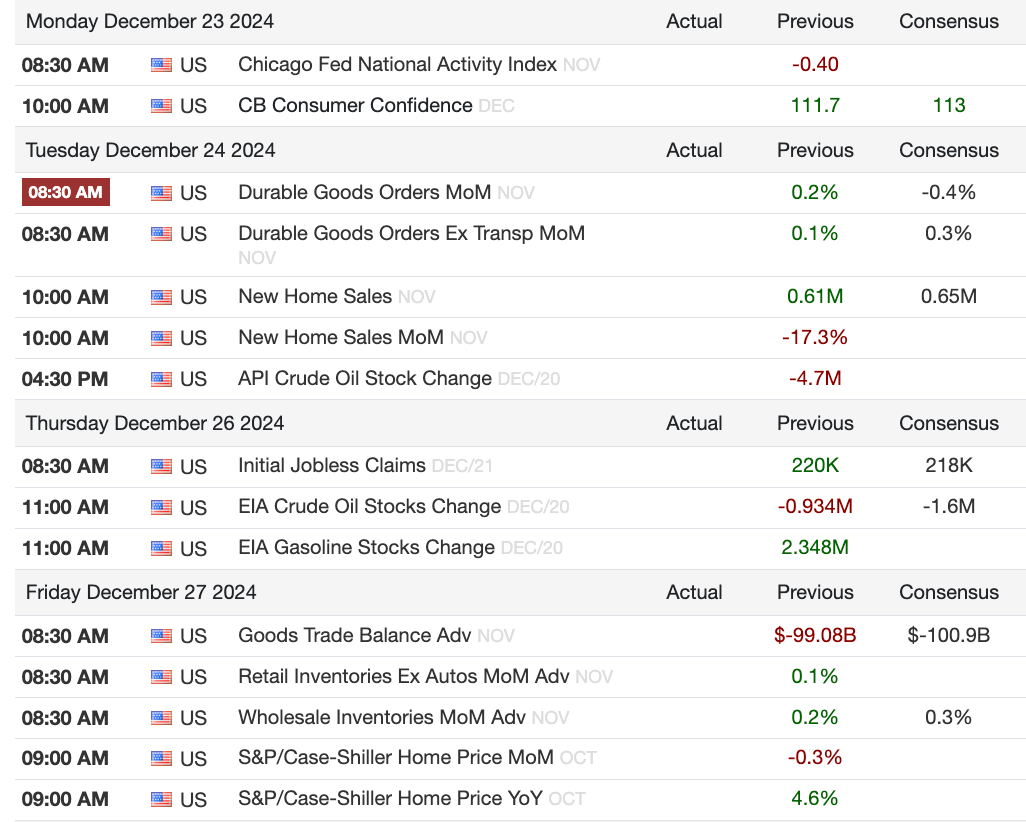
Task: Click the US flag beside Chicago Fed National Activity Index
Action: [161, 65]
